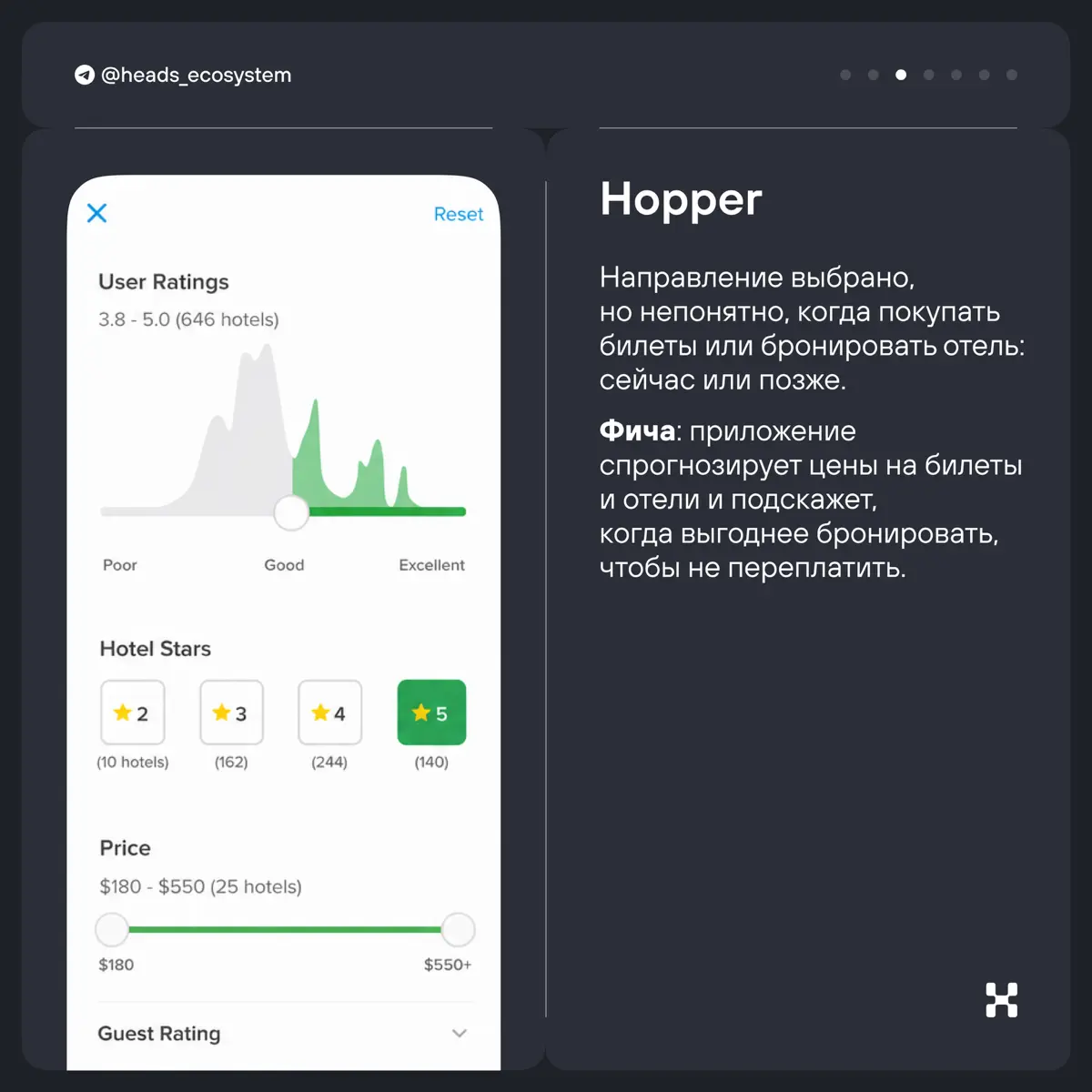Go to the seventh carousel dot
Viewport: 1092px width, 1092px height.
[1012, 75]
